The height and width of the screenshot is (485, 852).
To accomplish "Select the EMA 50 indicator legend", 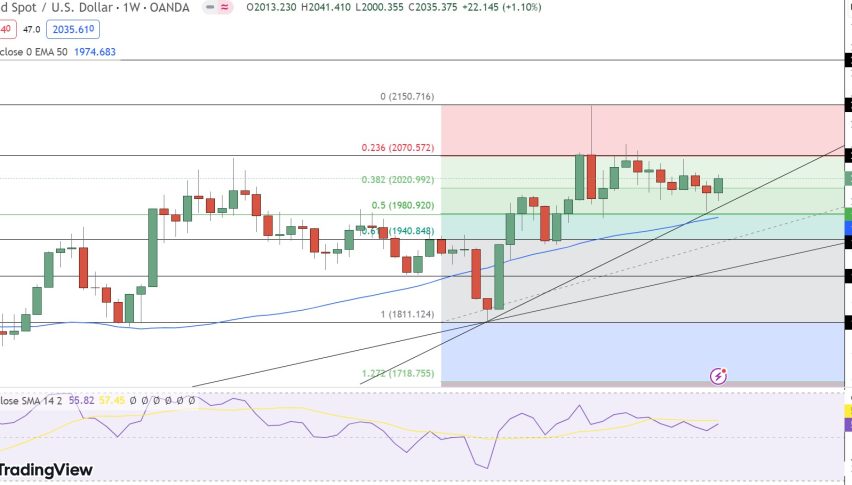I will [34, 52].
